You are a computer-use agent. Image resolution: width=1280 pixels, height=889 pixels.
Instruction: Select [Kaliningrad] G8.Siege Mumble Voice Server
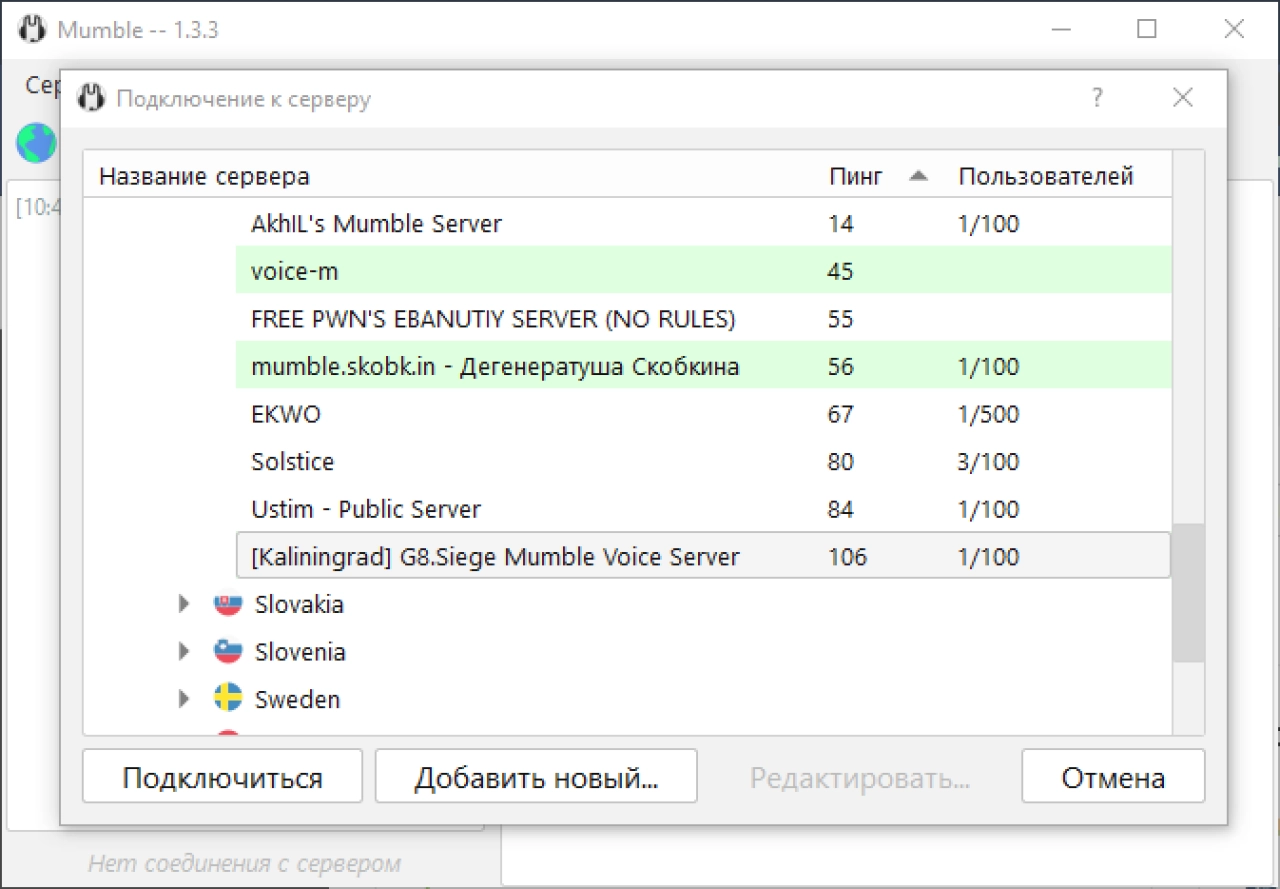(703, 556)
